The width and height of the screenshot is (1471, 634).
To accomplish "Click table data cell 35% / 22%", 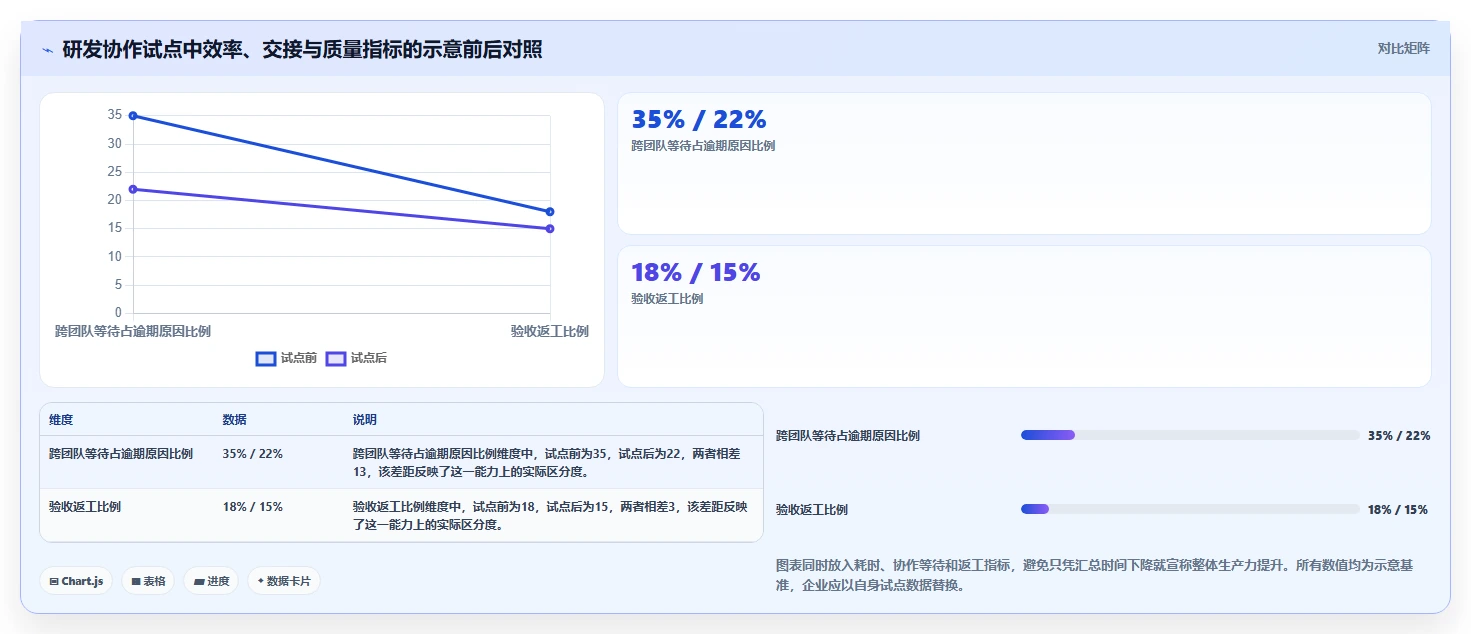I will click(253, 454).
